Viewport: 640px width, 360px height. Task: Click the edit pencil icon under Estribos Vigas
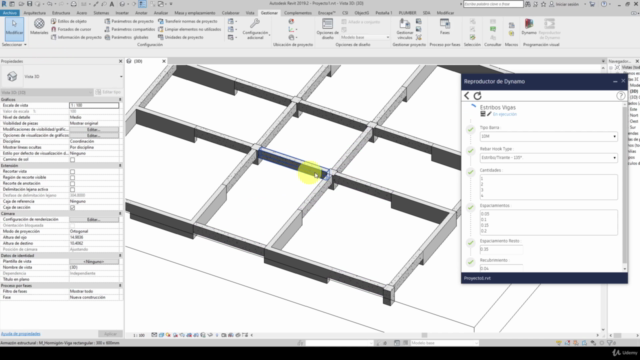coord(489,114)
